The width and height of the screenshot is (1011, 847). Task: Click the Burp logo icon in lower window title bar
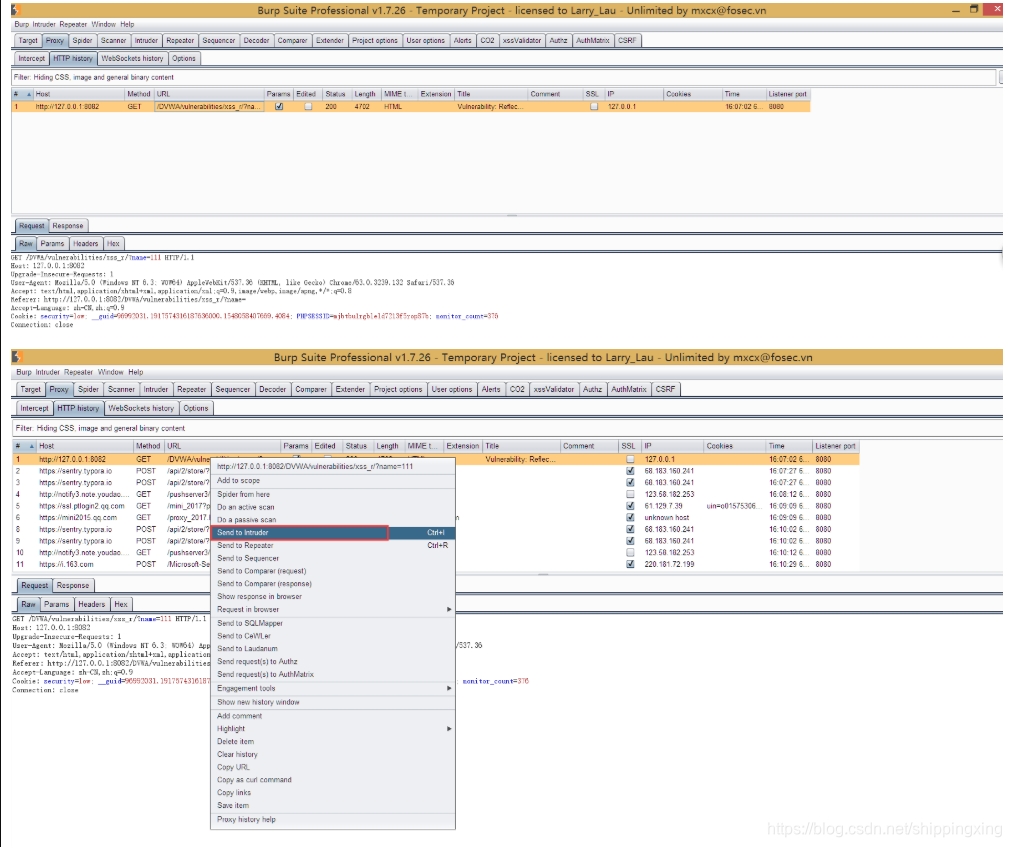click(17, 357)
